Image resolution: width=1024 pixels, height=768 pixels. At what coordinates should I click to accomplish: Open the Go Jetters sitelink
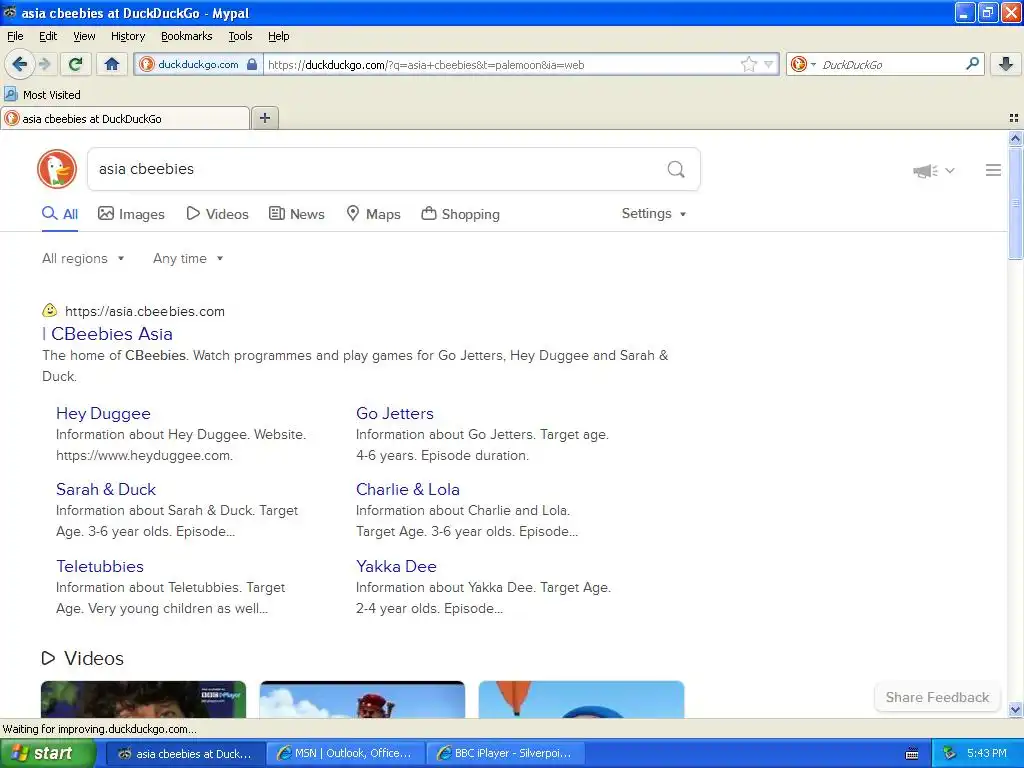click(394, 413)
